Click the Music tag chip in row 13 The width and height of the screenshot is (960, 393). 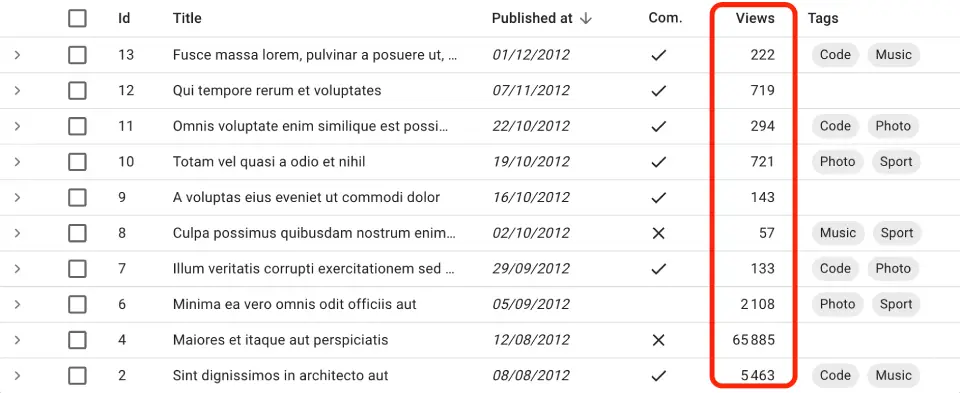click(x=893, y=55)
